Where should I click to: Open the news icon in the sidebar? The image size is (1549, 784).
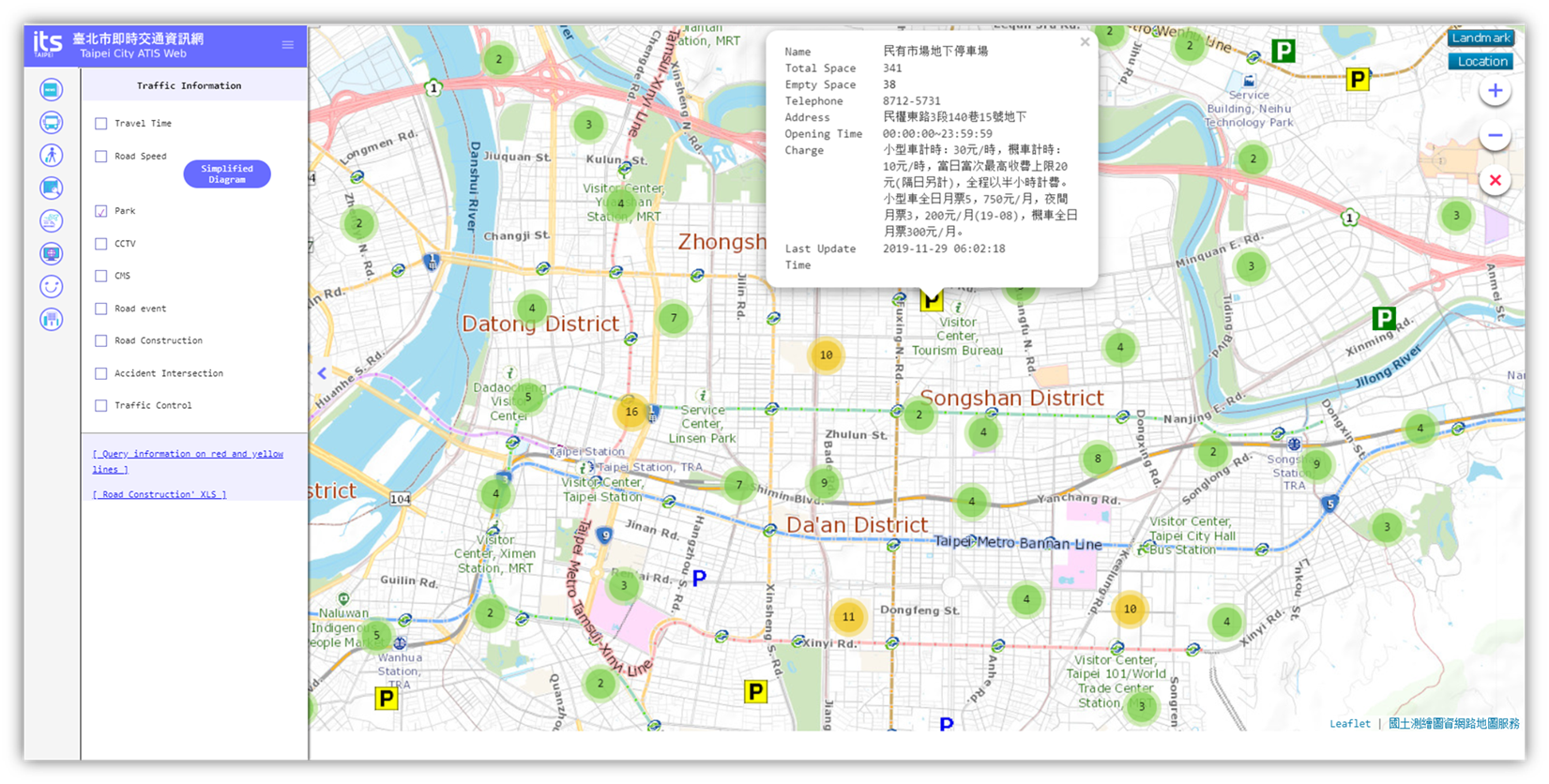[x=52, y=89]
